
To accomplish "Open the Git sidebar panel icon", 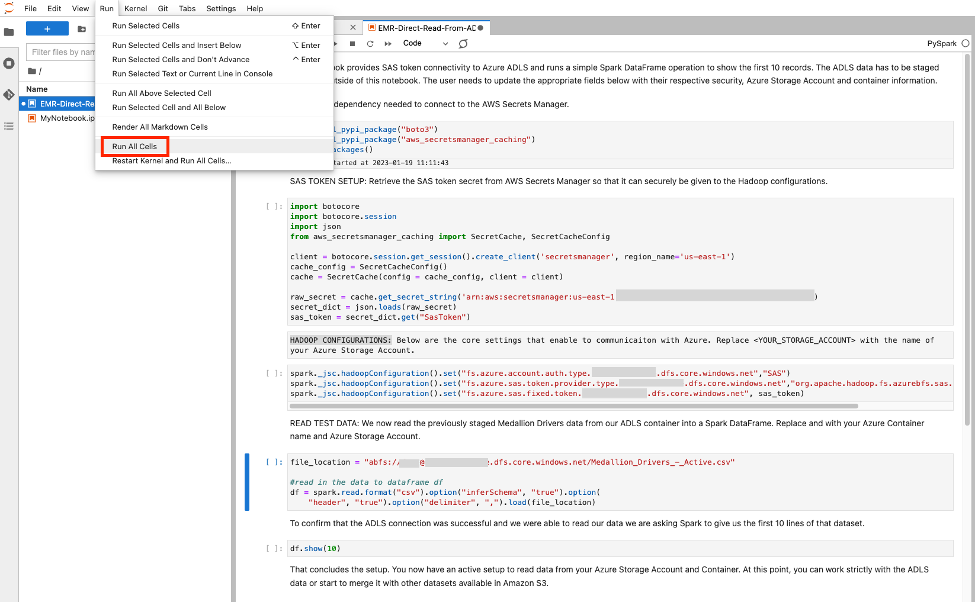I will (9, 94).
